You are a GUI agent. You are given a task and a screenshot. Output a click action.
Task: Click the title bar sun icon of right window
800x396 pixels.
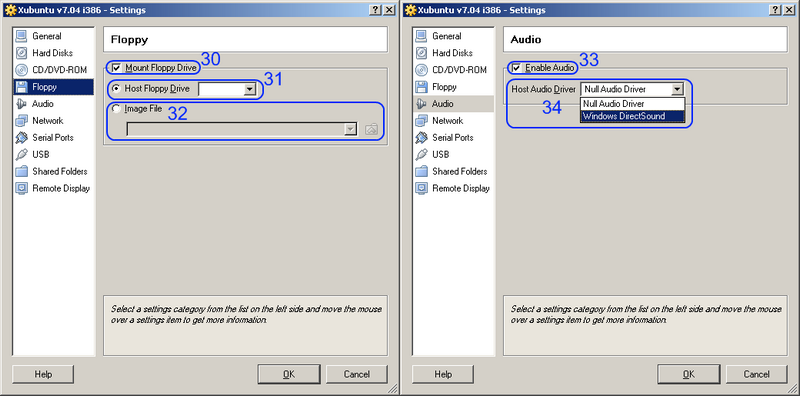(410, 10)
